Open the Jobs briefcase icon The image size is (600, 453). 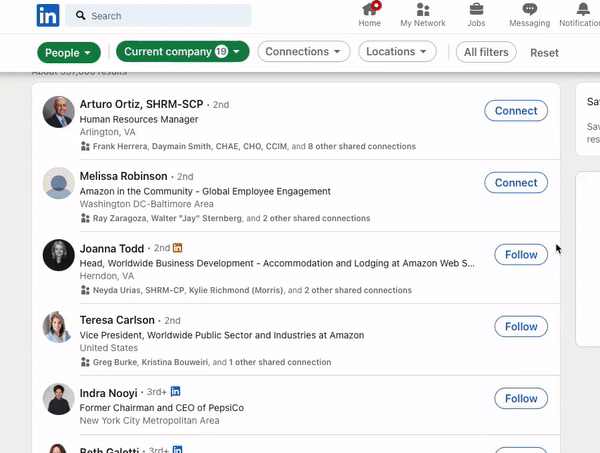point(476,9)
